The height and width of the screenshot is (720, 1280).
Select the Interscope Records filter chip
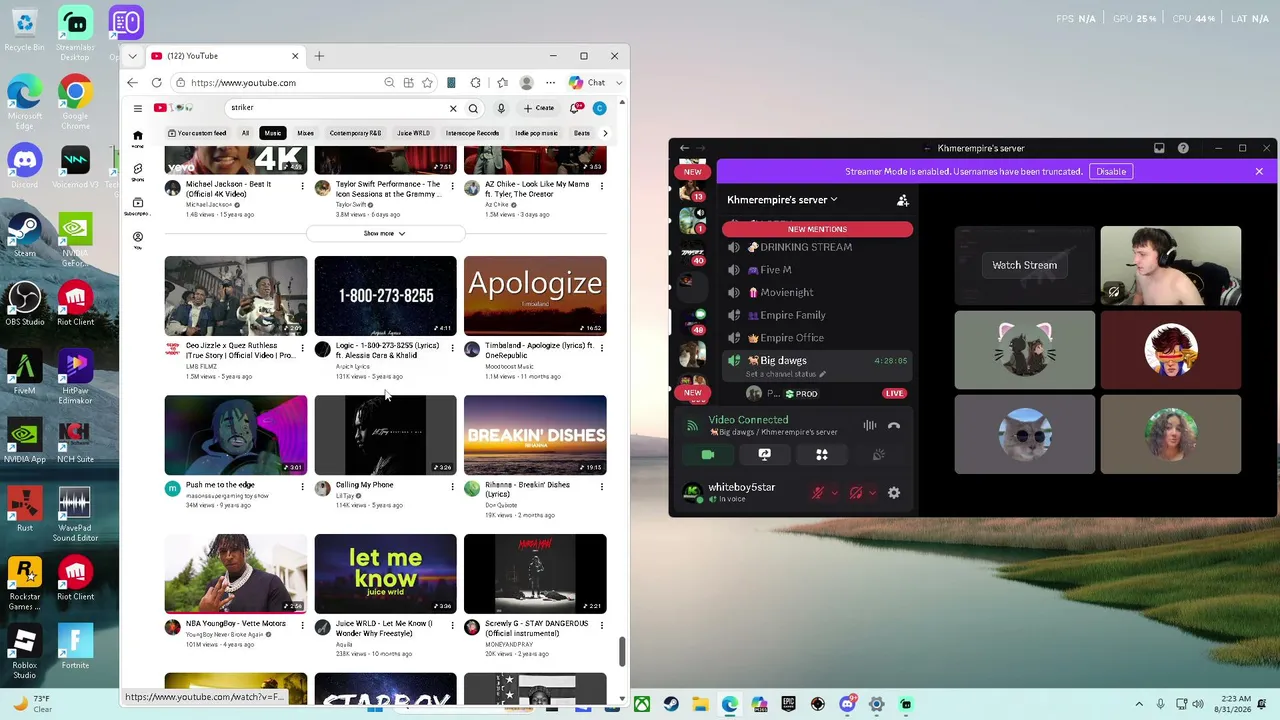click(472, 133)
